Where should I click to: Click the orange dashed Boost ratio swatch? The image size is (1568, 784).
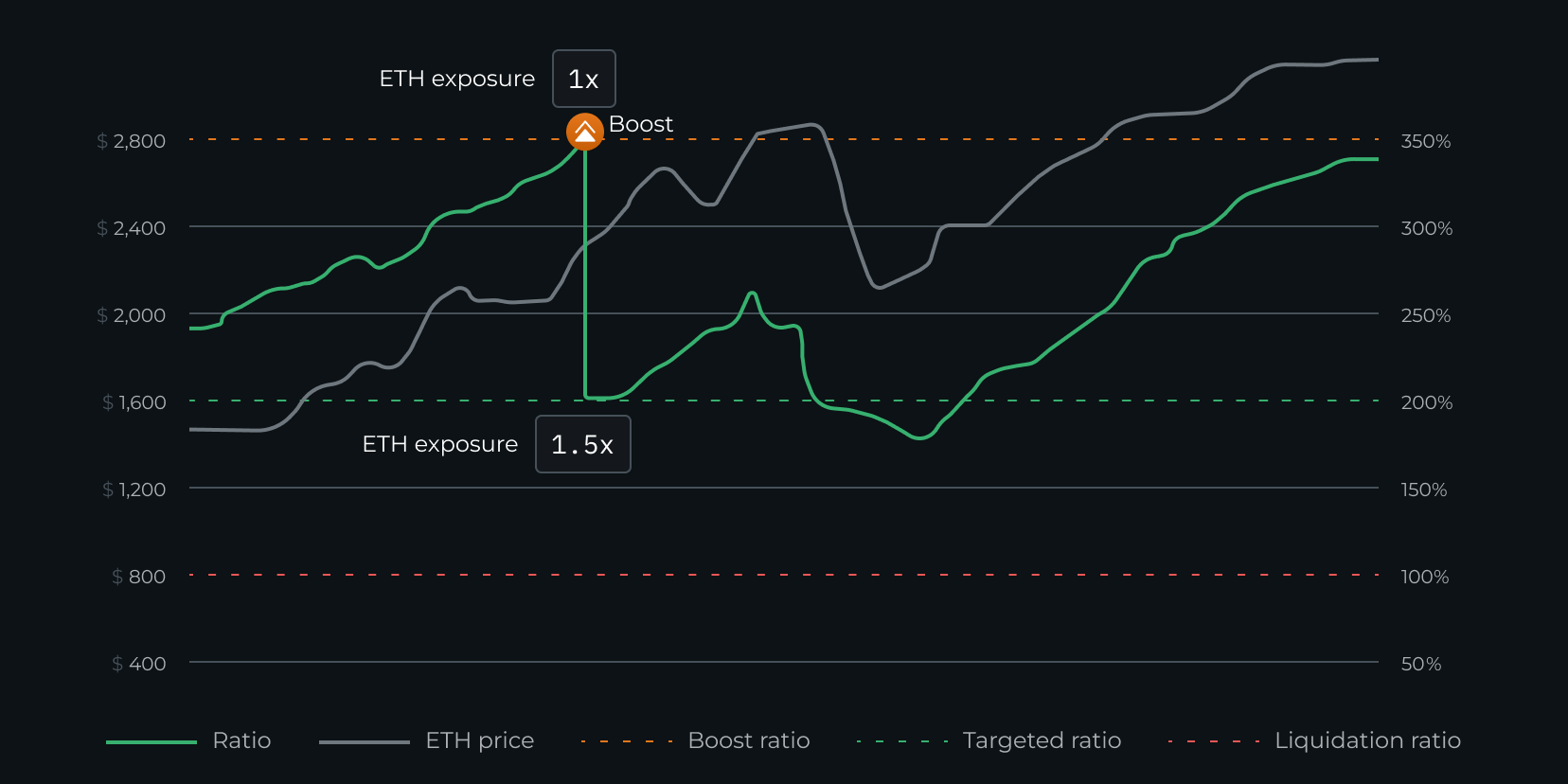click(627, 741)
